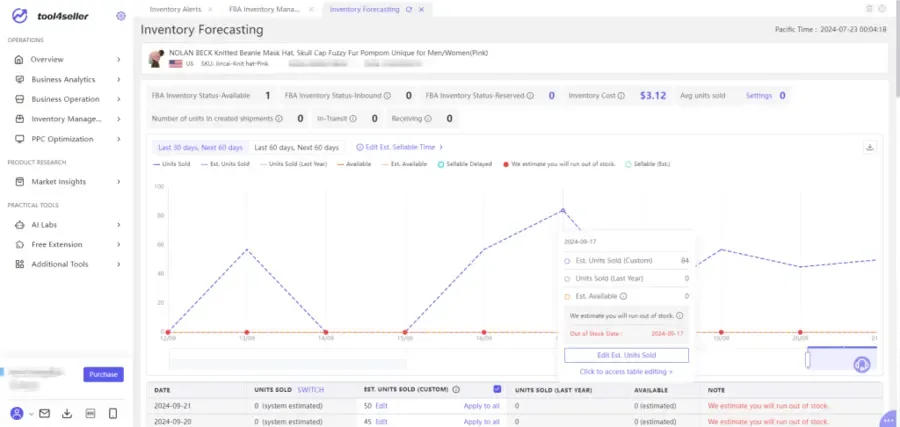Switch to the FBA Inventory Management tab

tap(264, 9)
